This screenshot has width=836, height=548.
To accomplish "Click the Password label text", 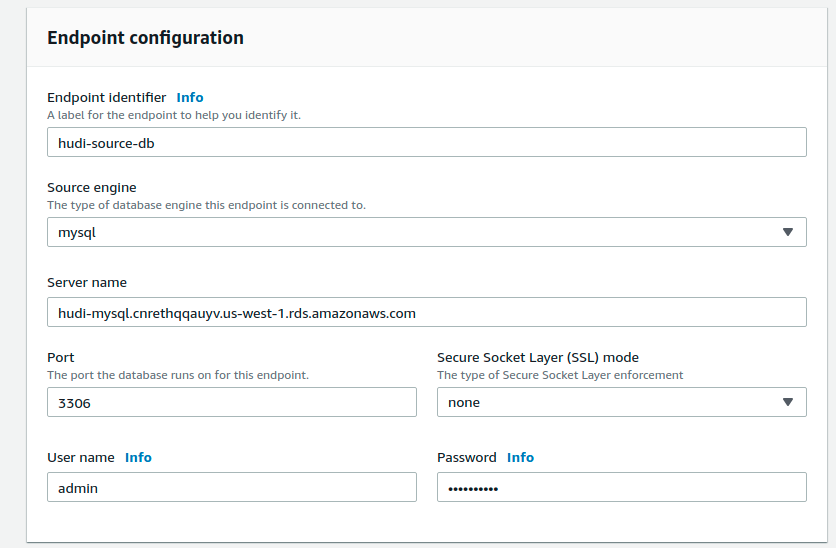I will 466,457.
